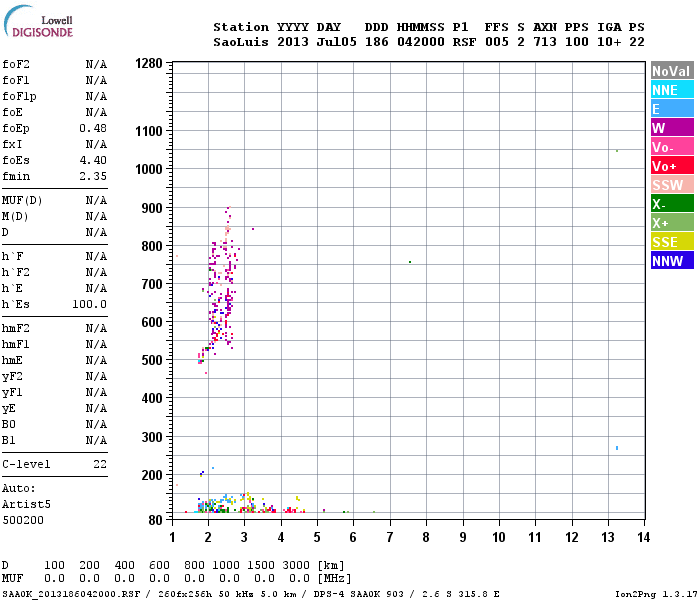The height and width of the screenshot is (600, 700).
Task: Click the foF2 parameter label
Action: [16, 64]
